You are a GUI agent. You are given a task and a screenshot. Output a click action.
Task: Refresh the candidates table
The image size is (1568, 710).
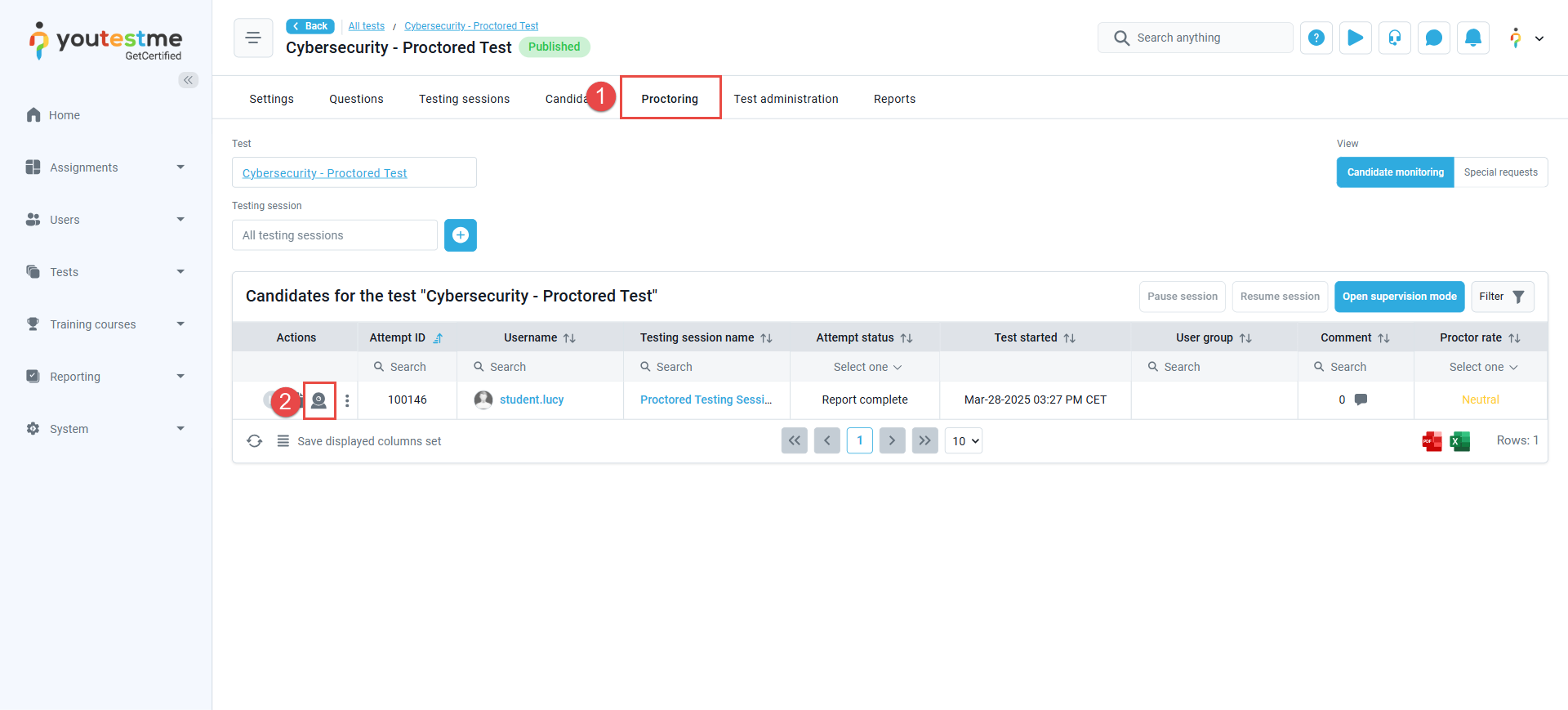point(255,441)
